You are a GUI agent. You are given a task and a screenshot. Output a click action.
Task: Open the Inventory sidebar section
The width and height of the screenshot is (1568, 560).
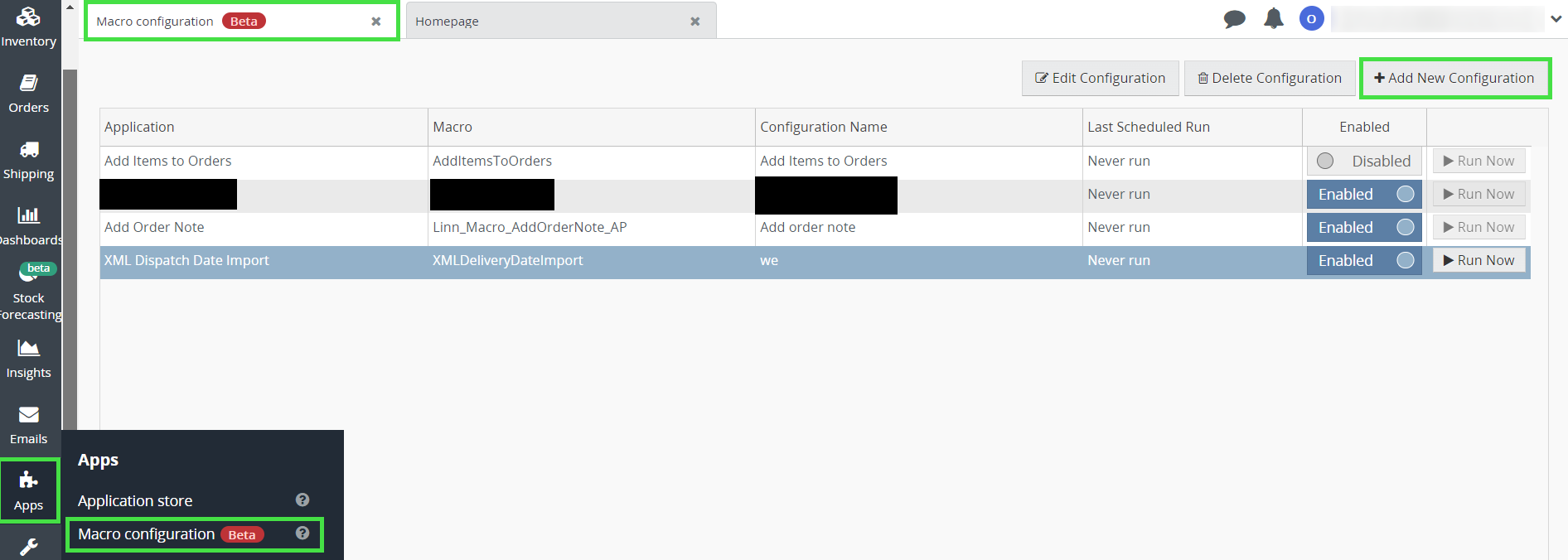tap(28, 27)
